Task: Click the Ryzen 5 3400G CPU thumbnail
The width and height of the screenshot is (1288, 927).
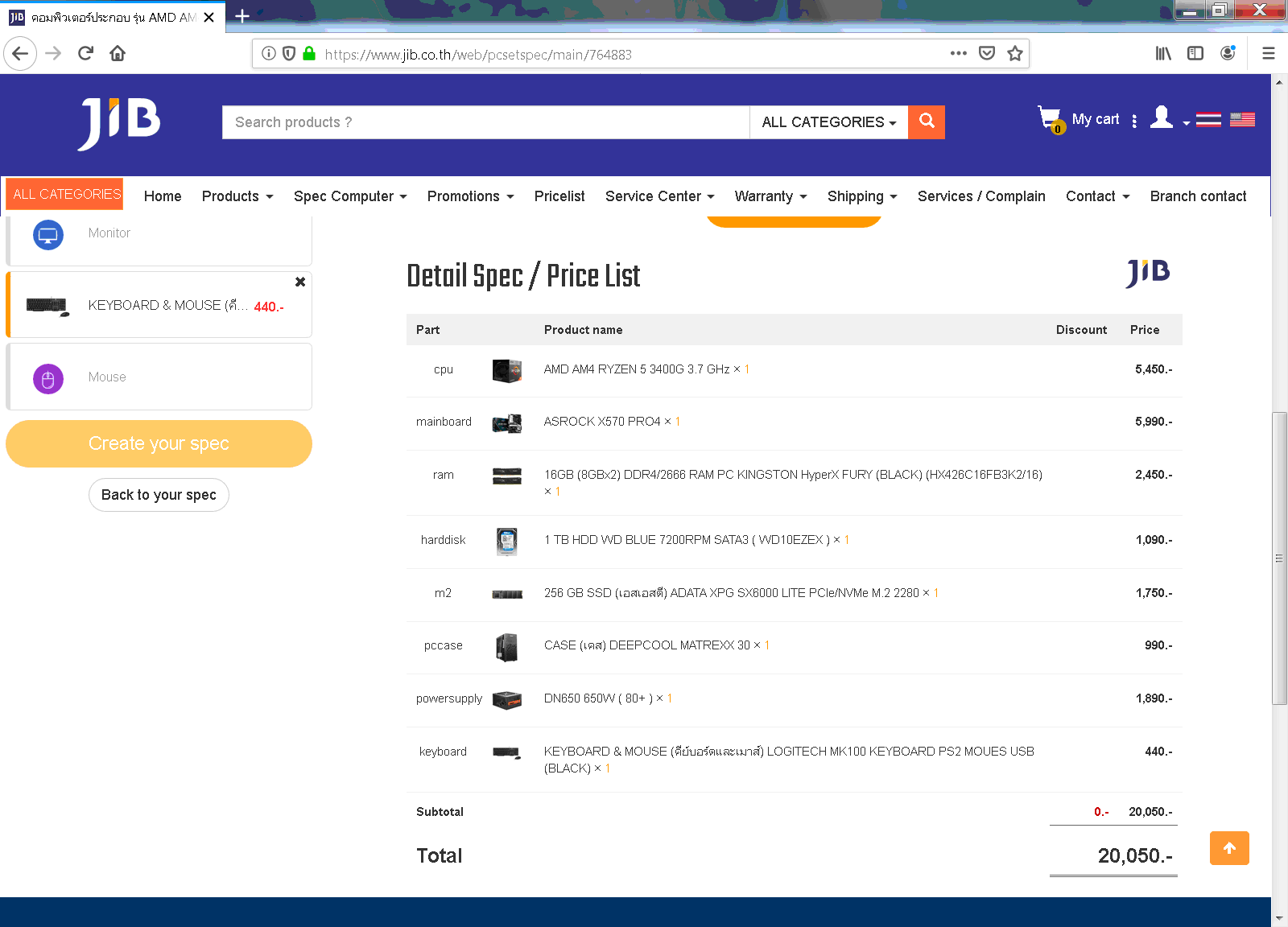Action: click(x=507, y=370)
